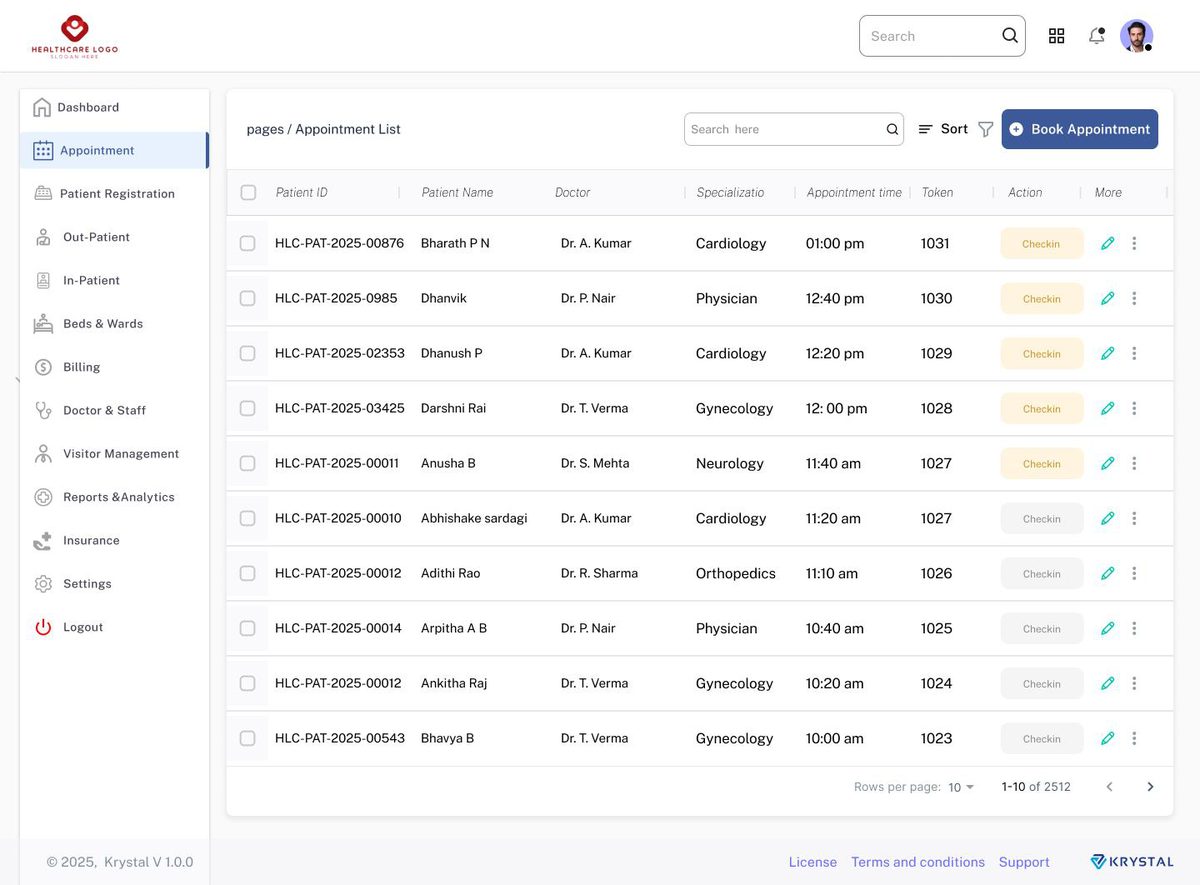Toggle the select-all checkbox in table header
The image size is (1200, 885).
(248, 192)
